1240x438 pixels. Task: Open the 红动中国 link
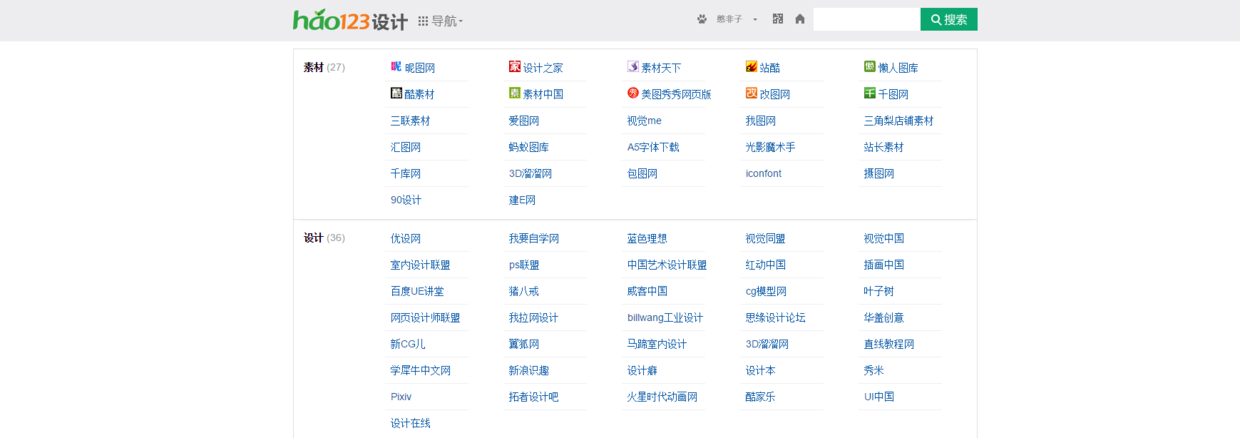[x=765, y=265]
